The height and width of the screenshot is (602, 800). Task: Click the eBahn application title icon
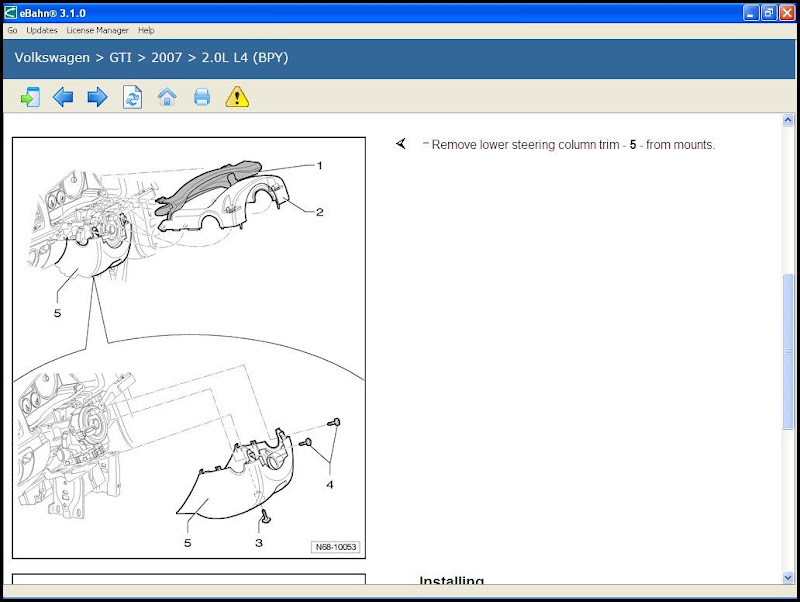[11, 13]
